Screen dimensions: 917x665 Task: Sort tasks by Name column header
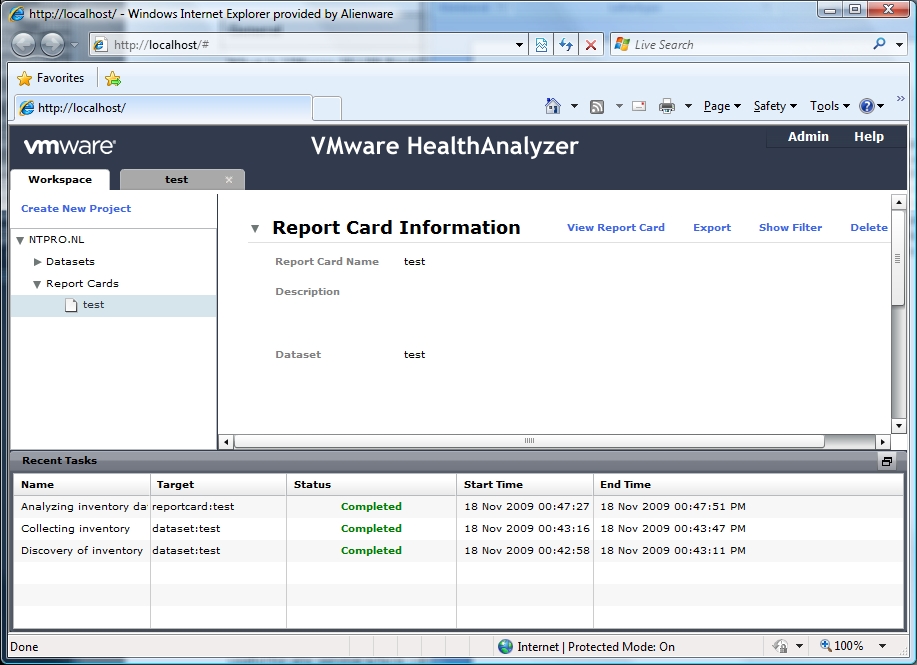pos(81,484)
